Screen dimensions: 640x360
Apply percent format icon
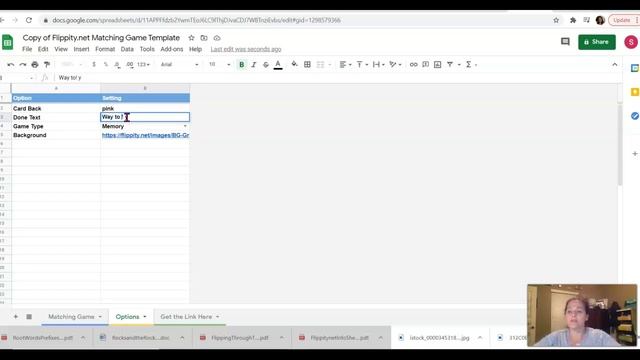point(106,64)
